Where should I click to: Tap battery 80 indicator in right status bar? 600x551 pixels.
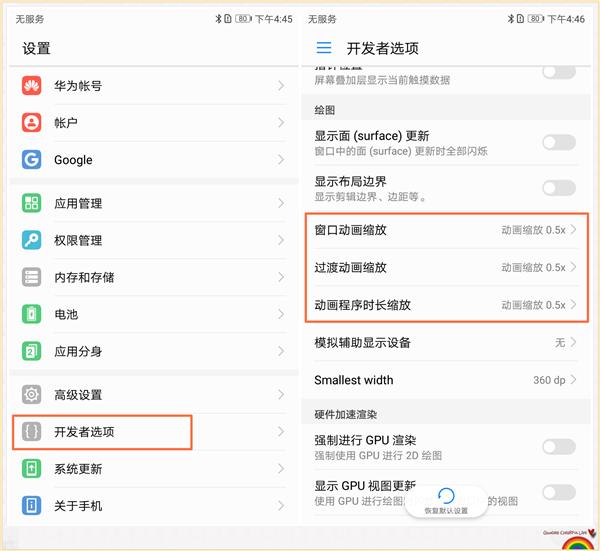535,18
